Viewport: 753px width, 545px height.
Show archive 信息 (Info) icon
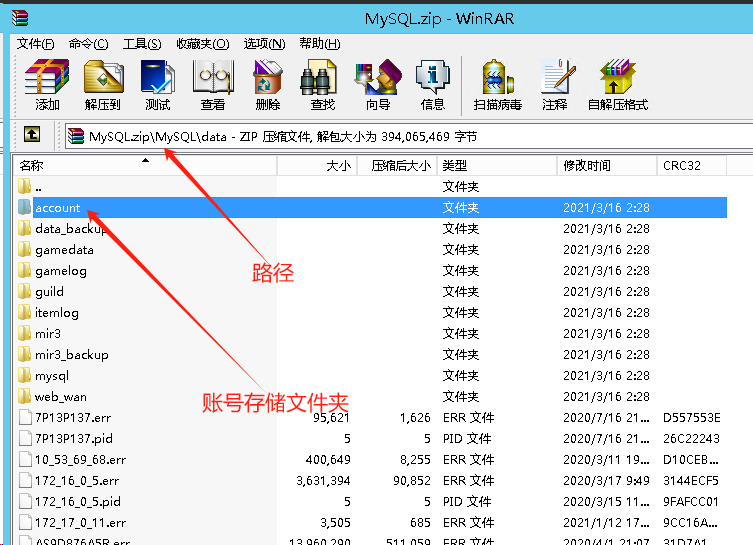[x=432, y=77]
